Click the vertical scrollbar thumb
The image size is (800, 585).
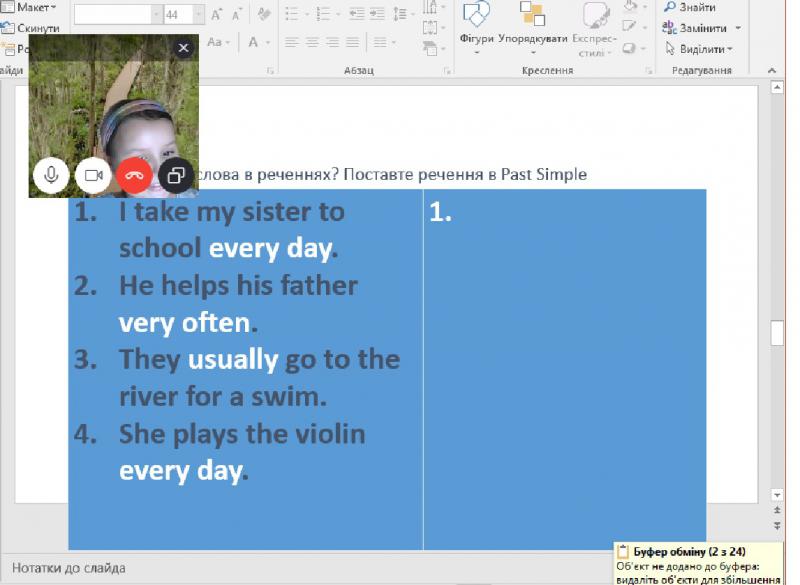[x=777, y=333]
